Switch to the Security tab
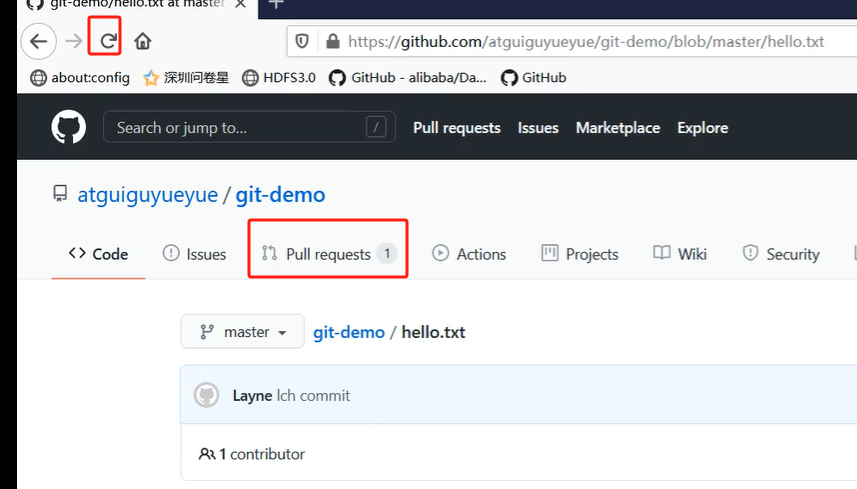 (781, 254)
